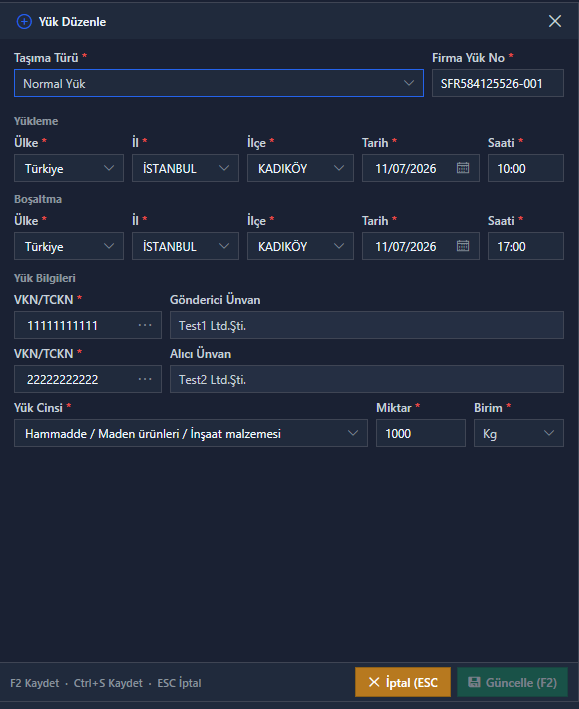Image resolution: width=579 pixels, height=709 pixels.
Task: Click the loading Saati field showing 10:00
Action: 526,168
